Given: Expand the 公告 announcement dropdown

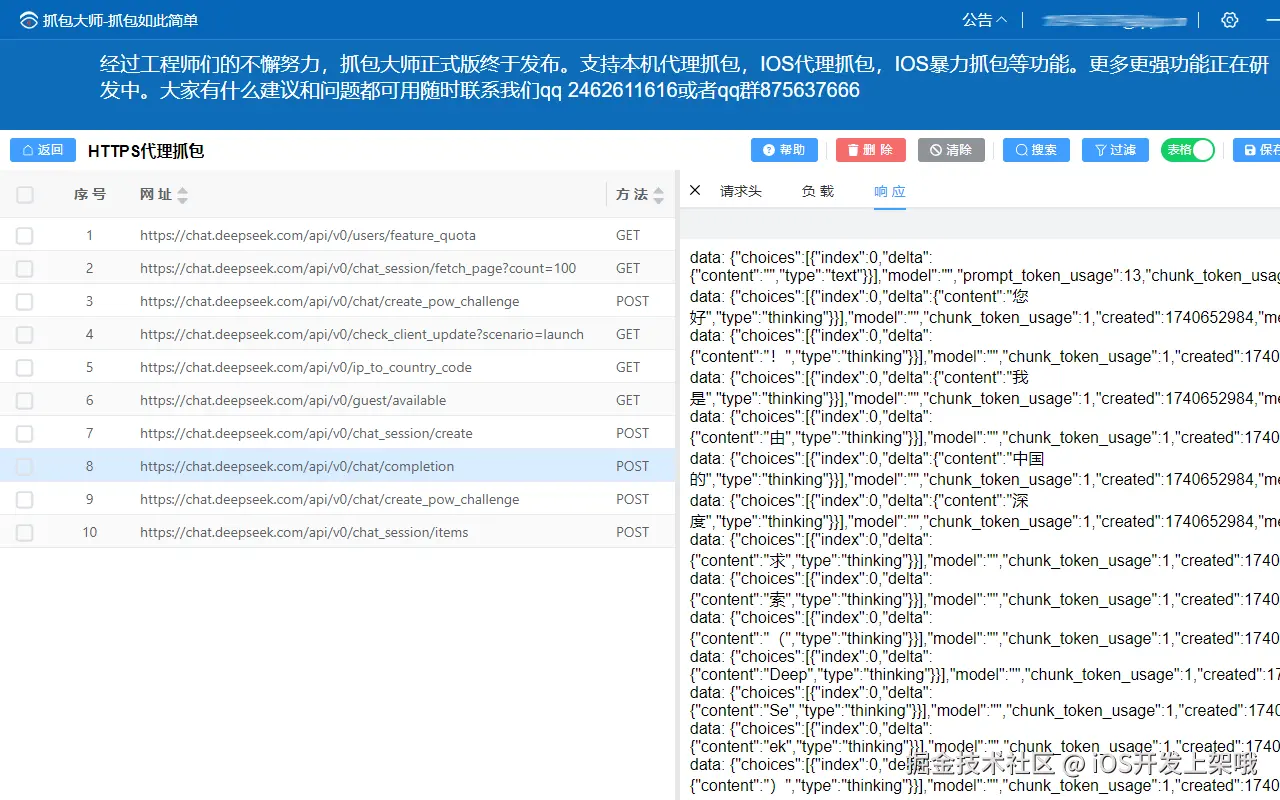Looking at the screenshot, I should click(985, 20).
